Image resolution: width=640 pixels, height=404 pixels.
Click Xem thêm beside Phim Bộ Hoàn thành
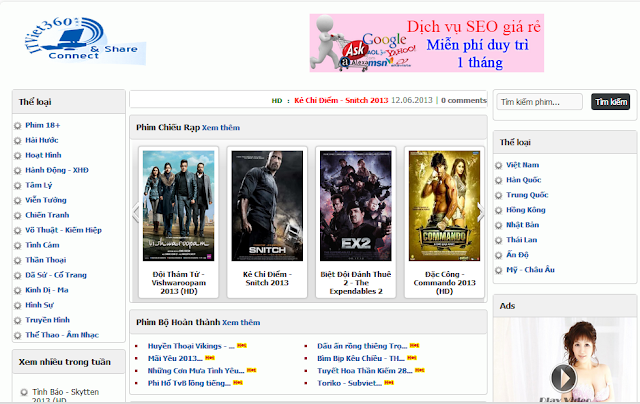click(x=241, y=322)
